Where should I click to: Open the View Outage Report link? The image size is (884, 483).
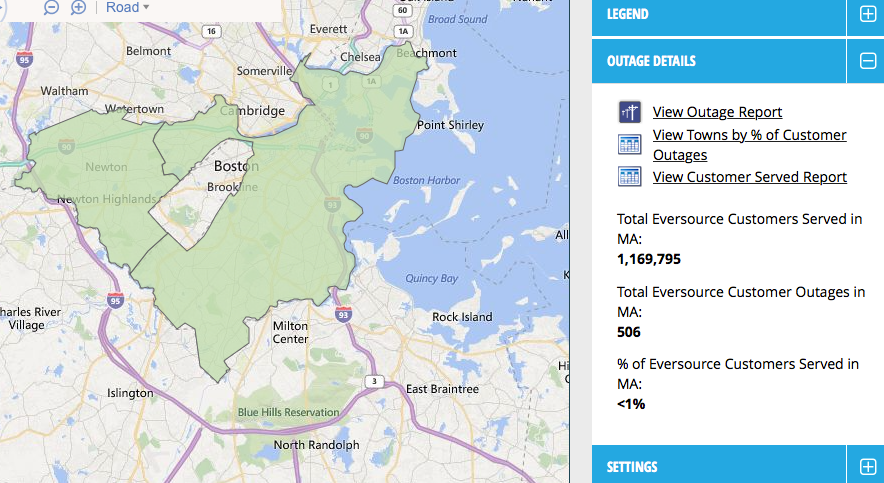pos(717,112)
